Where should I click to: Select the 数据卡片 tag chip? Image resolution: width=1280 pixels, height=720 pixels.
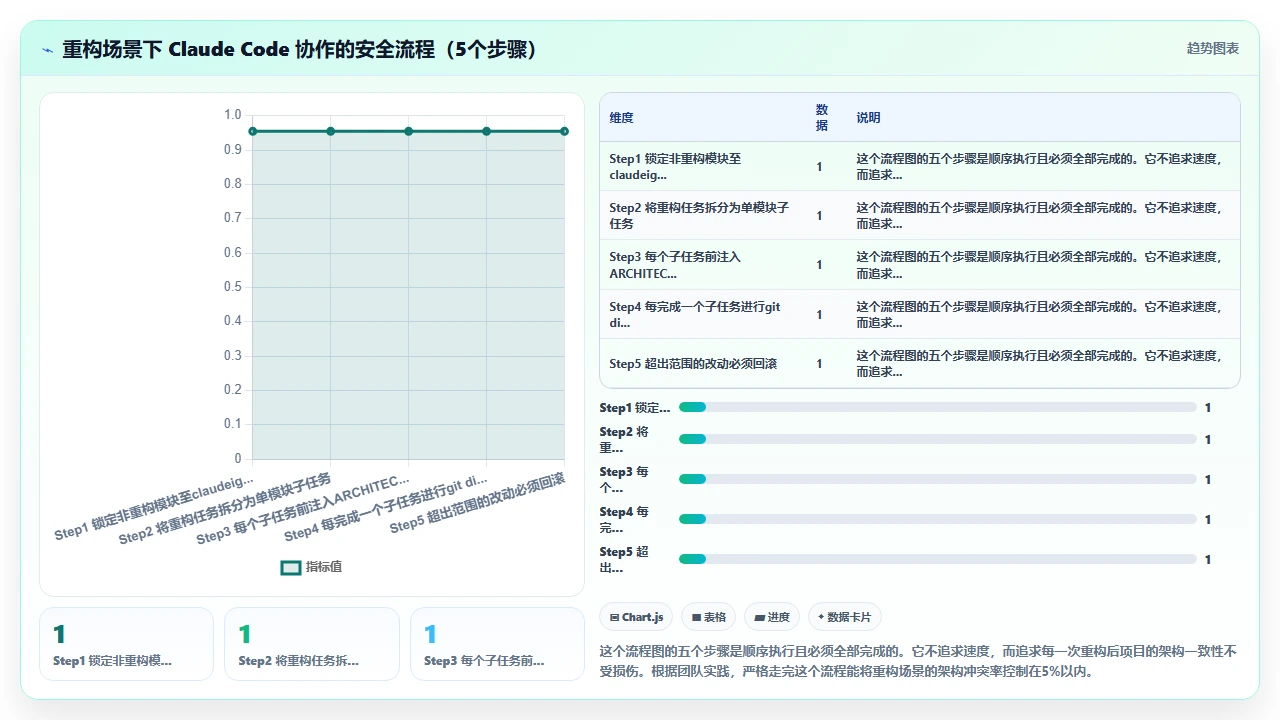(845, 617)
